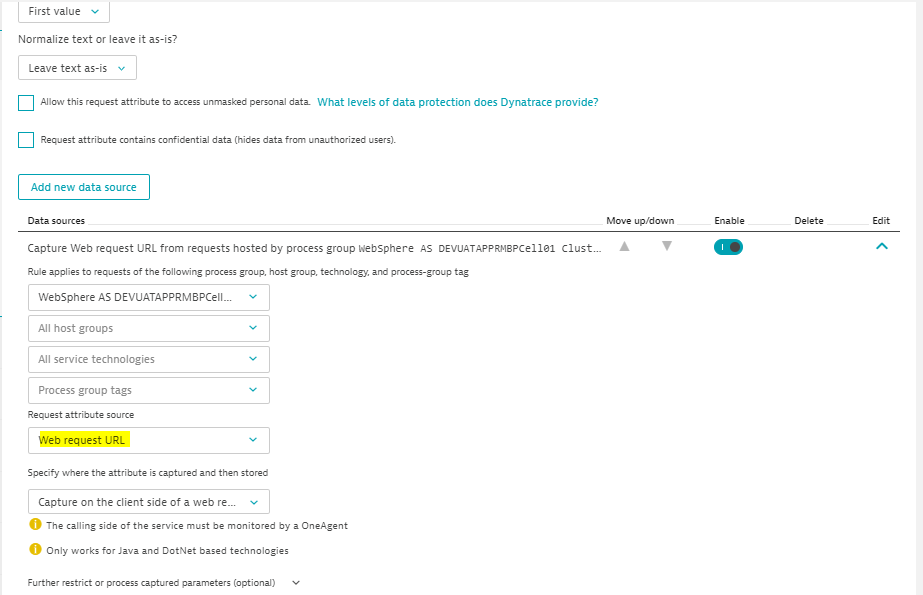This screenshot has width=923, height=595.
Task: Open 'Web request URL' source dropdown
Action: pyautogui.click(x=148, y=440)
